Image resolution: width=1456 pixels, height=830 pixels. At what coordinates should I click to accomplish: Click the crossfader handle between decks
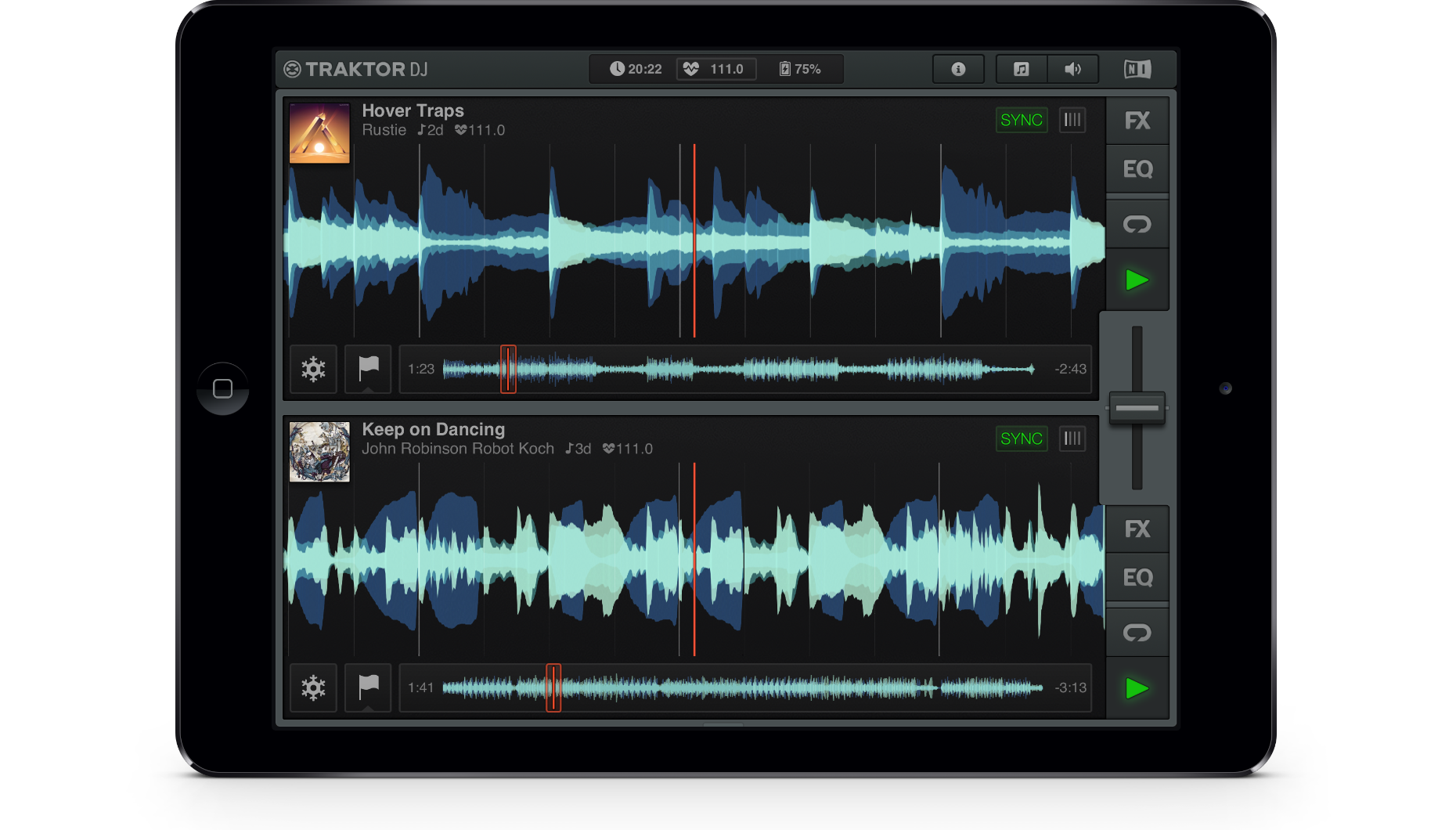pos(1137,408)
